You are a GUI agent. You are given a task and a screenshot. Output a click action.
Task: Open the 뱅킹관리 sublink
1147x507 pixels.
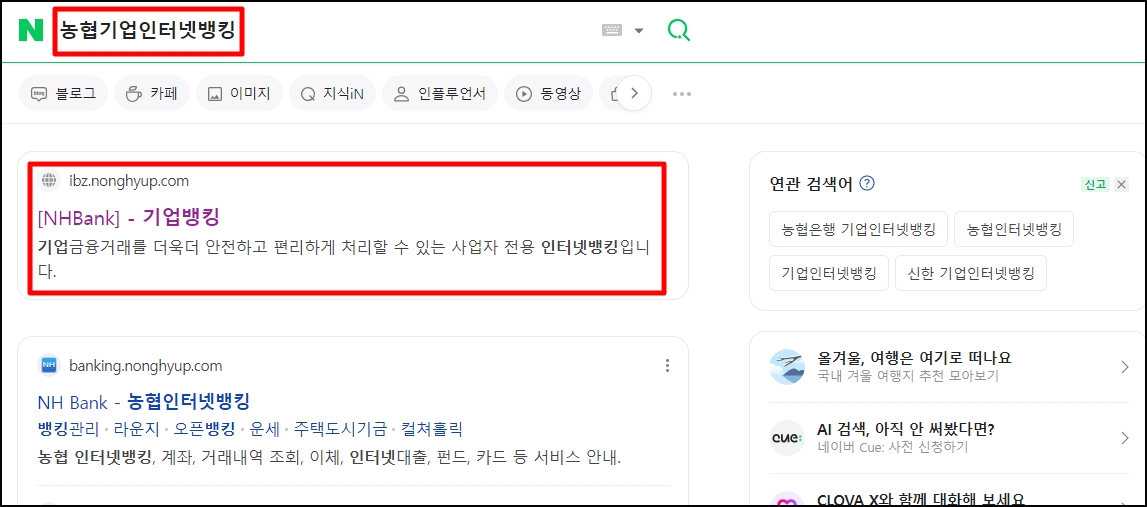[x=68, y=429]
